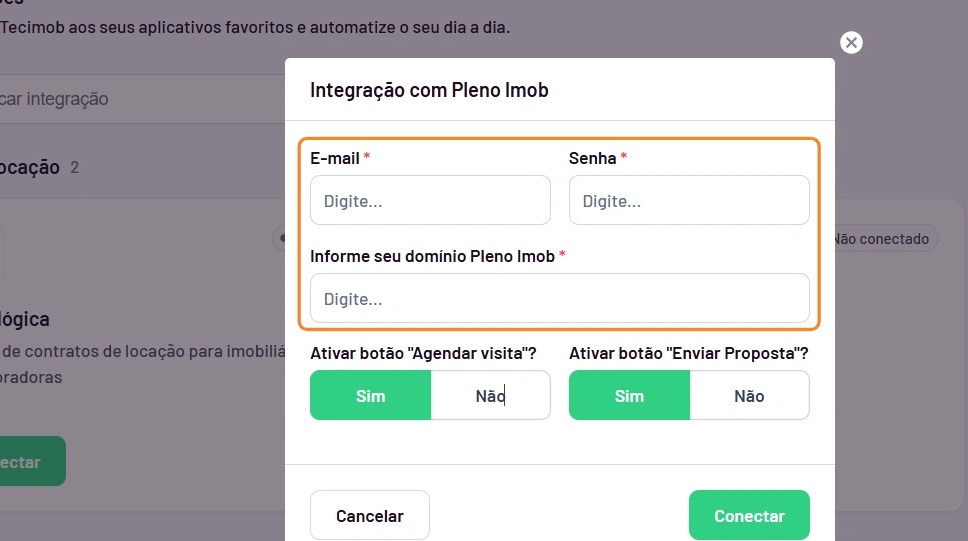Click the "Ativar botão Agendar visita" question label
Image resolution: width=968 pixels, height=541 pixels.
point(423,353)
